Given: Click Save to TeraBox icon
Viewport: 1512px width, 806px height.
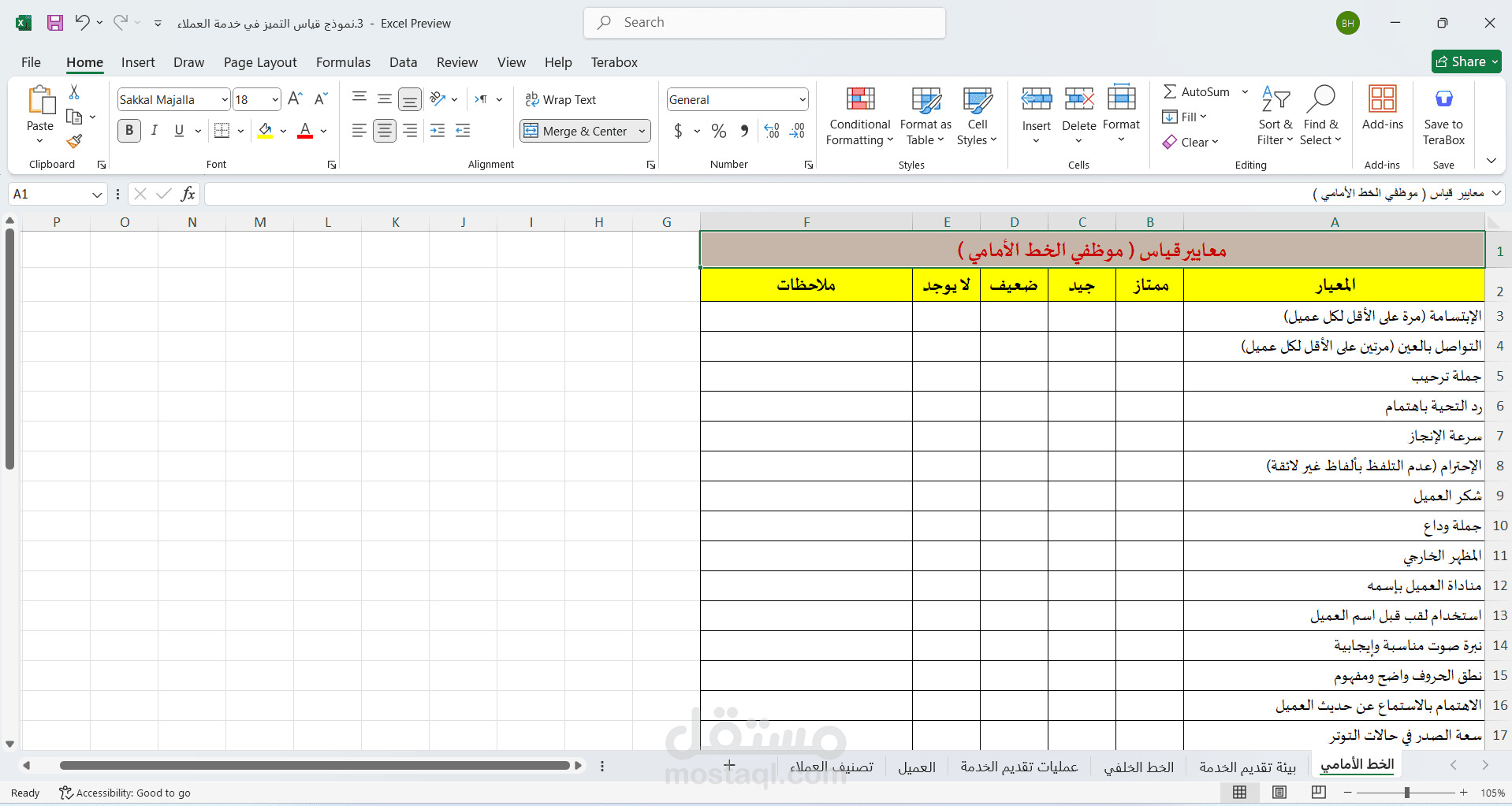Looking at the screenshot, I should click(x=1443, y=115).
